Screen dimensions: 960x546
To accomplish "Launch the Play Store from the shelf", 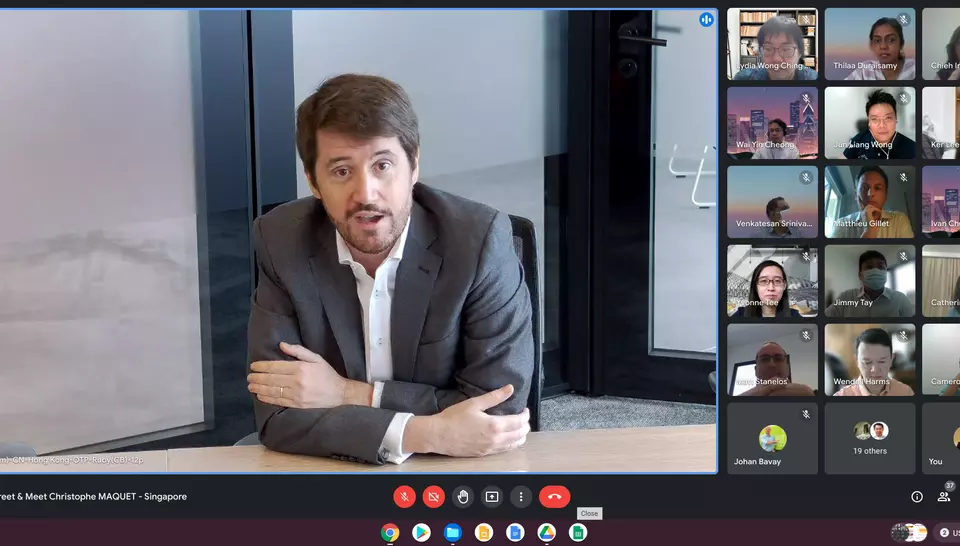I will 421,532.
